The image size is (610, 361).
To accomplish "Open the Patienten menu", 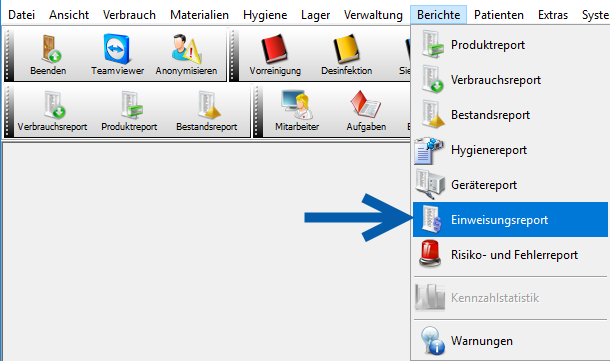I will pos(498,15).
